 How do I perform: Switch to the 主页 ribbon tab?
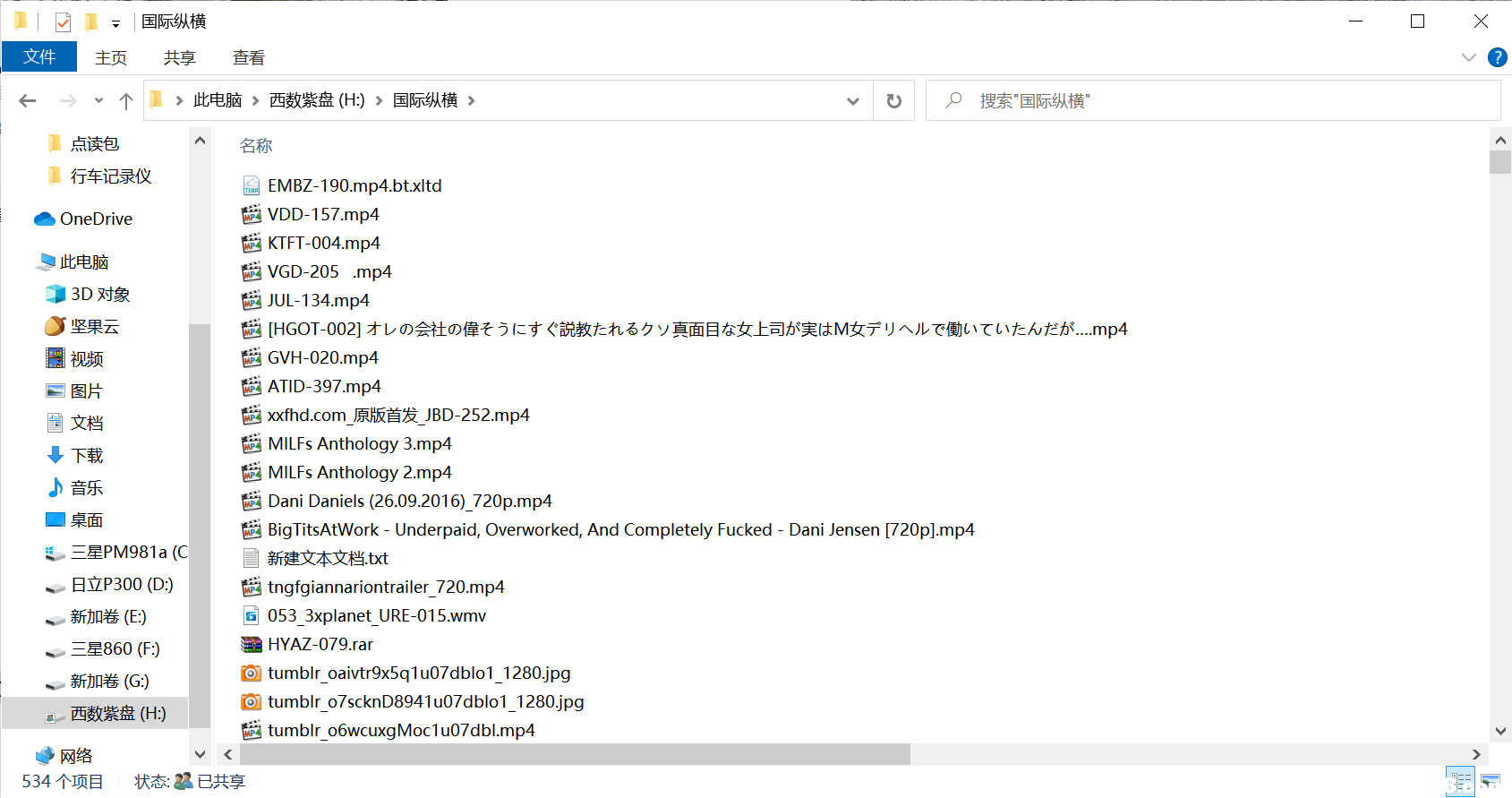click(x=111, y=57)
